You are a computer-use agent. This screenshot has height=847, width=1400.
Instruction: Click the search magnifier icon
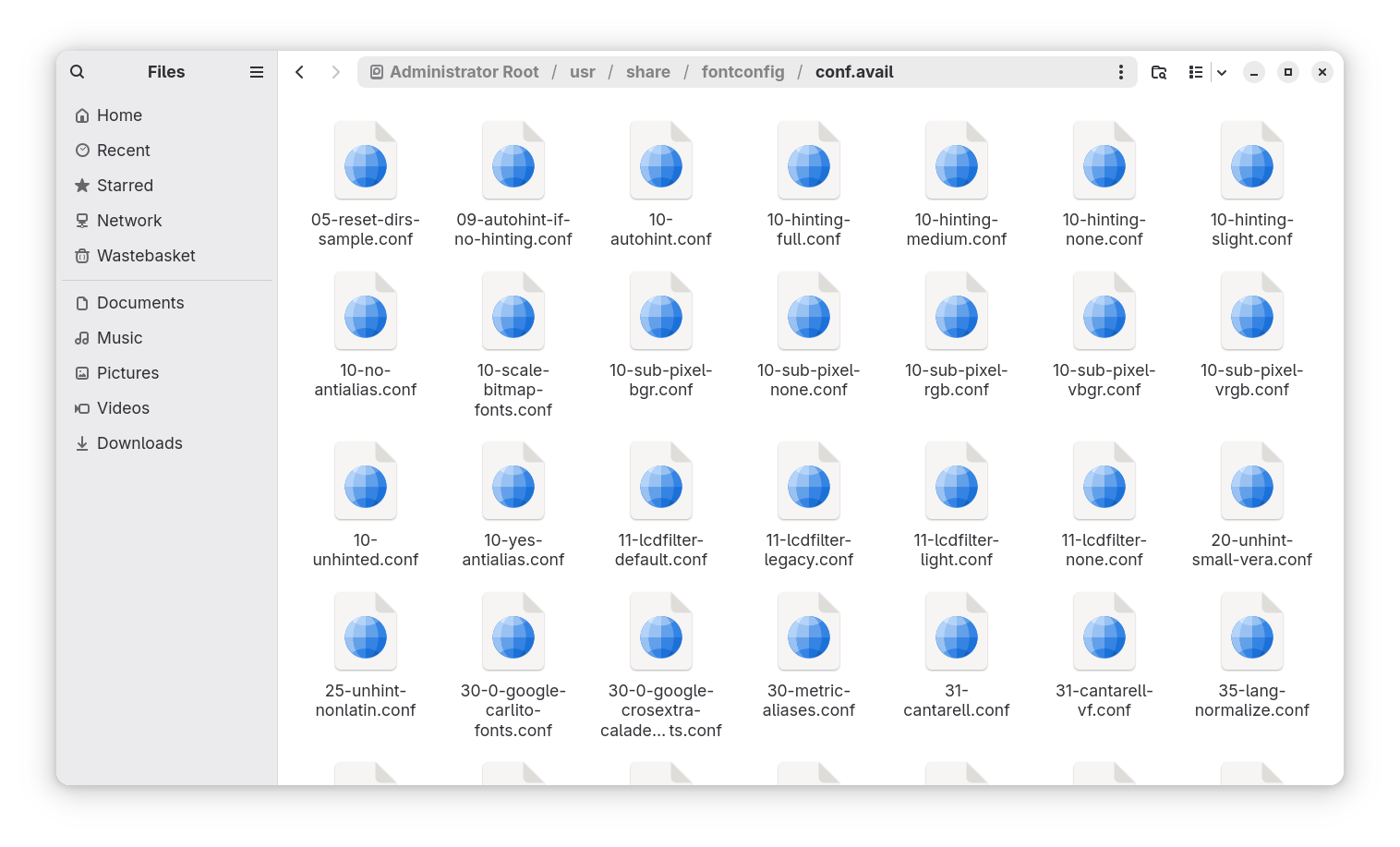click(x=78, y=72)
